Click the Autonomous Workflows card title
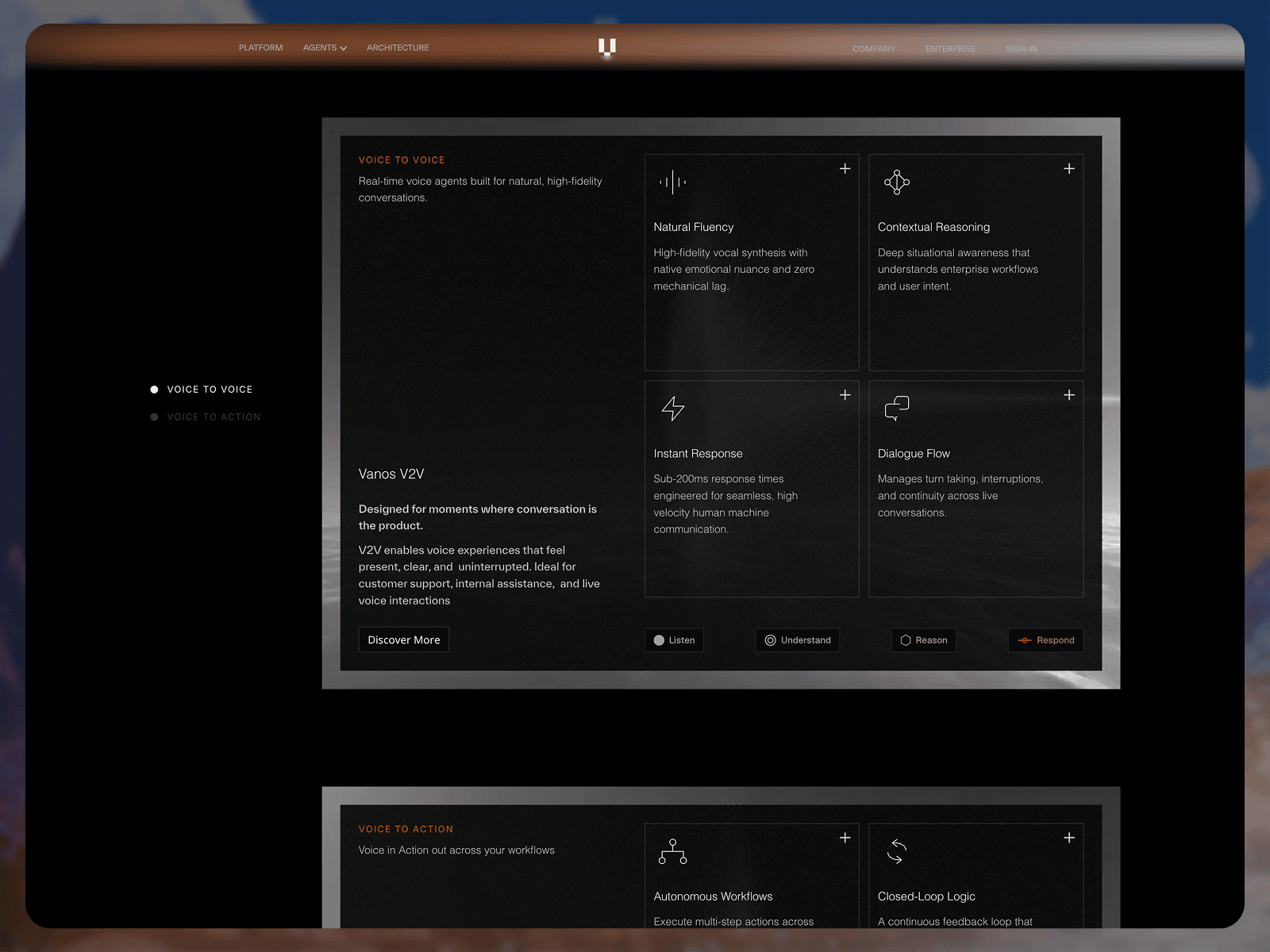The height and width of the screenshot is (952, 1270). click(713, 896)
